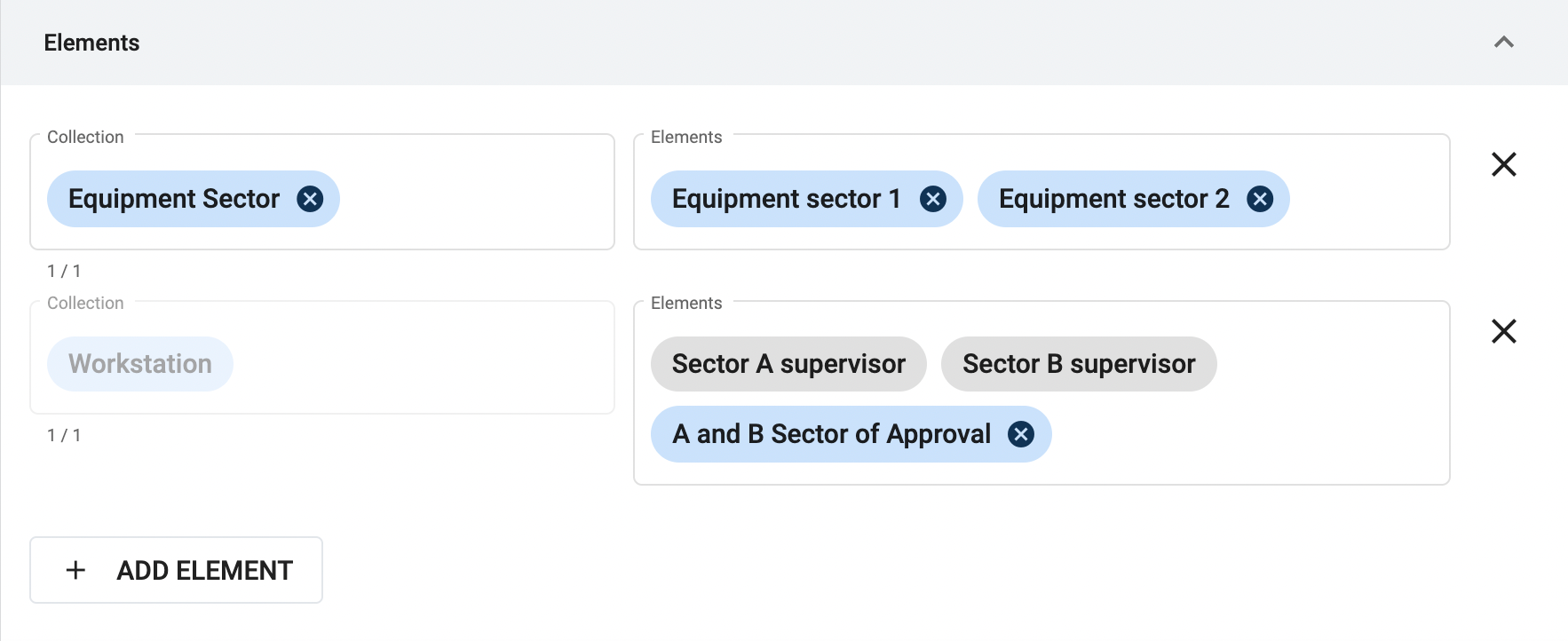The height and width of the screenshot is (641, 1568).
Task: Remove A and B Sector of Approval chip
Action: pyautogui.click(x=1021, y=434)
